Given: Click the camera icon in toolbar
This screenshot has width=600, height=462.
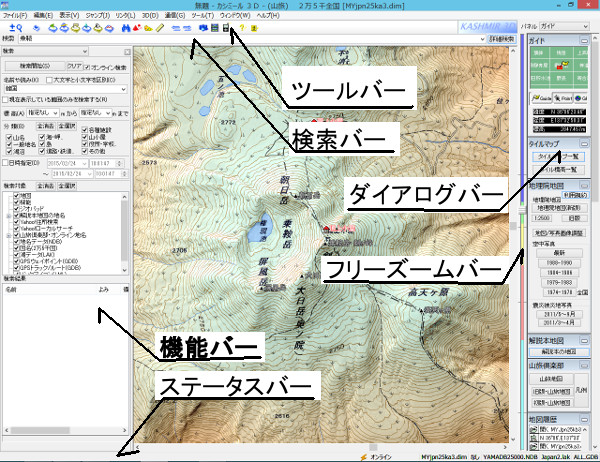Looking at the screenshot, I should (204, 28).
